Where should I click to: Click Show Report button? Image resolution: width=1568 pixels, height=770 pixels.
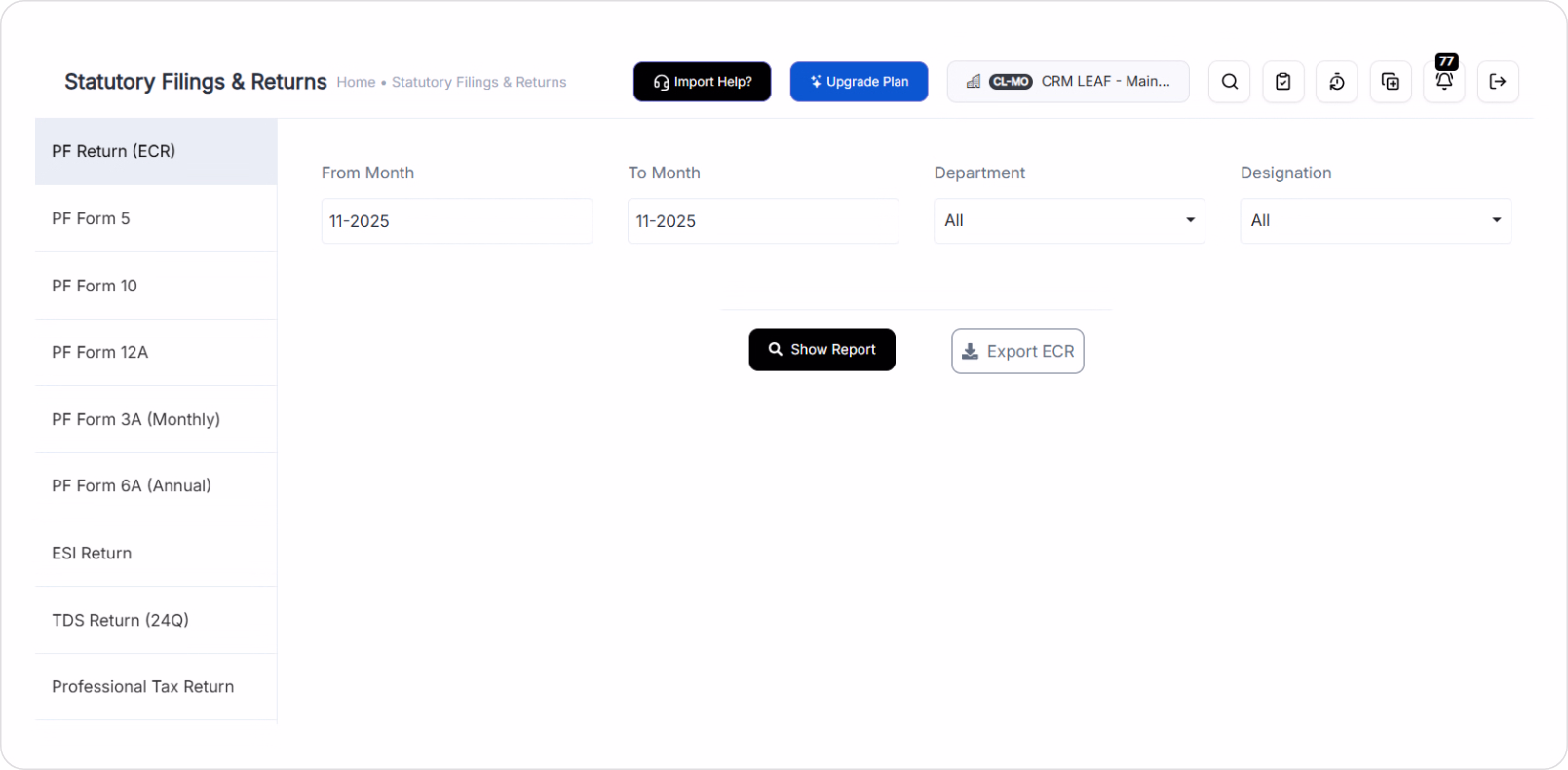point(822,350)
